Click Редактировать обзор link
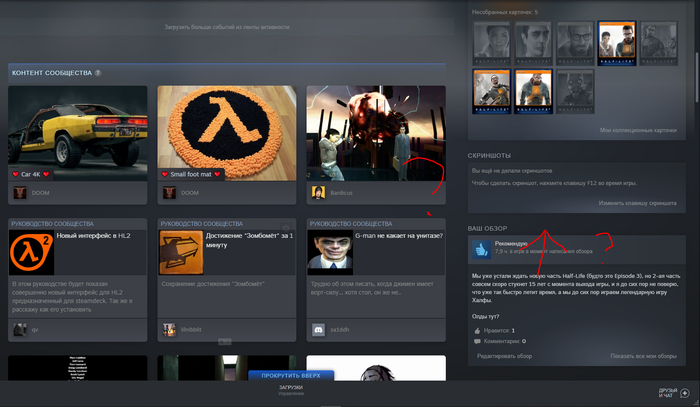Image resolution: width=700 pixels, height=407 pixels. click(504, 356)
